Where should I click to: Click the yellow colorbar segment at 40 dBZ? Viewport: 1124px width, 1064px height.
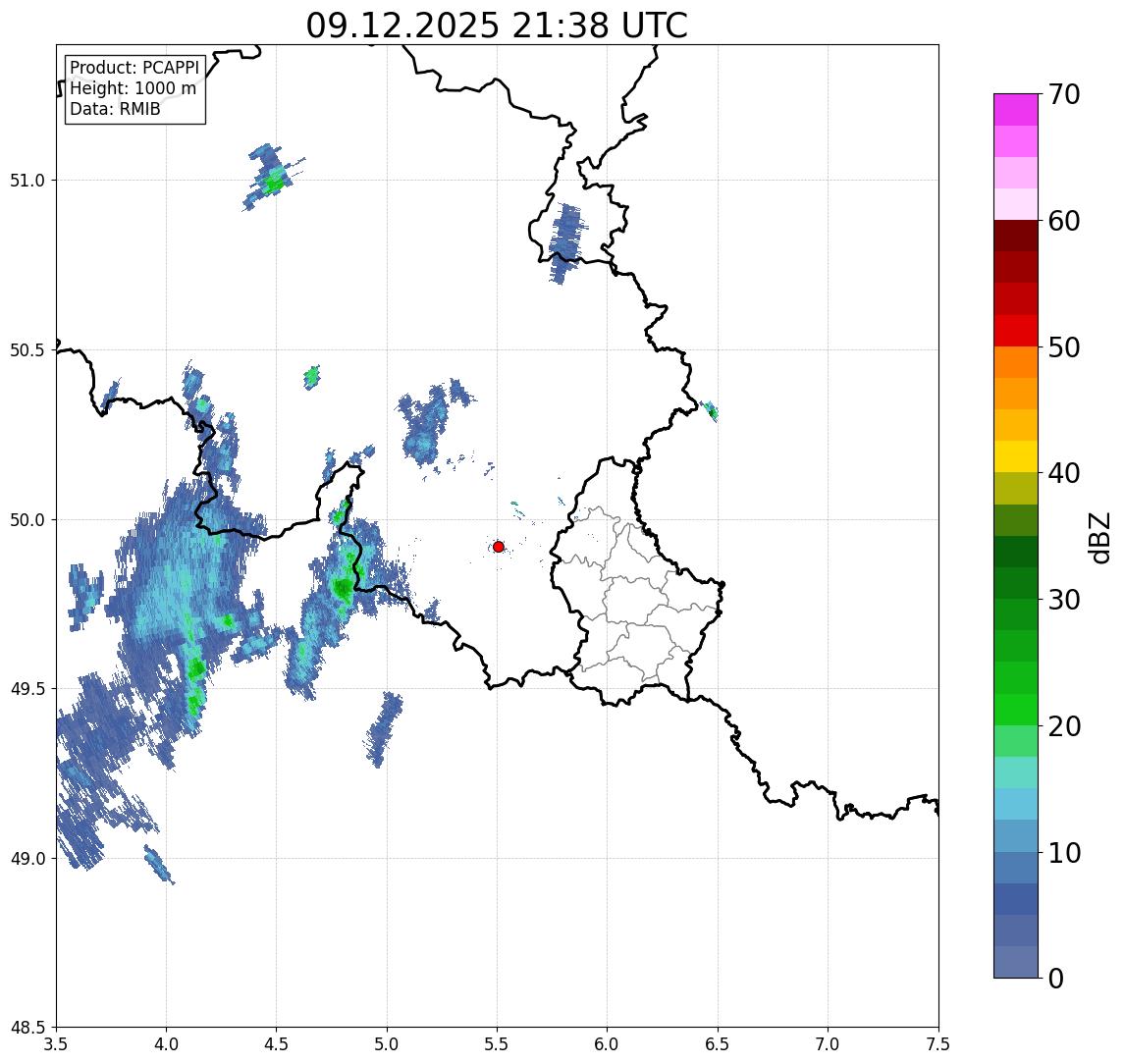(1016, 456)
